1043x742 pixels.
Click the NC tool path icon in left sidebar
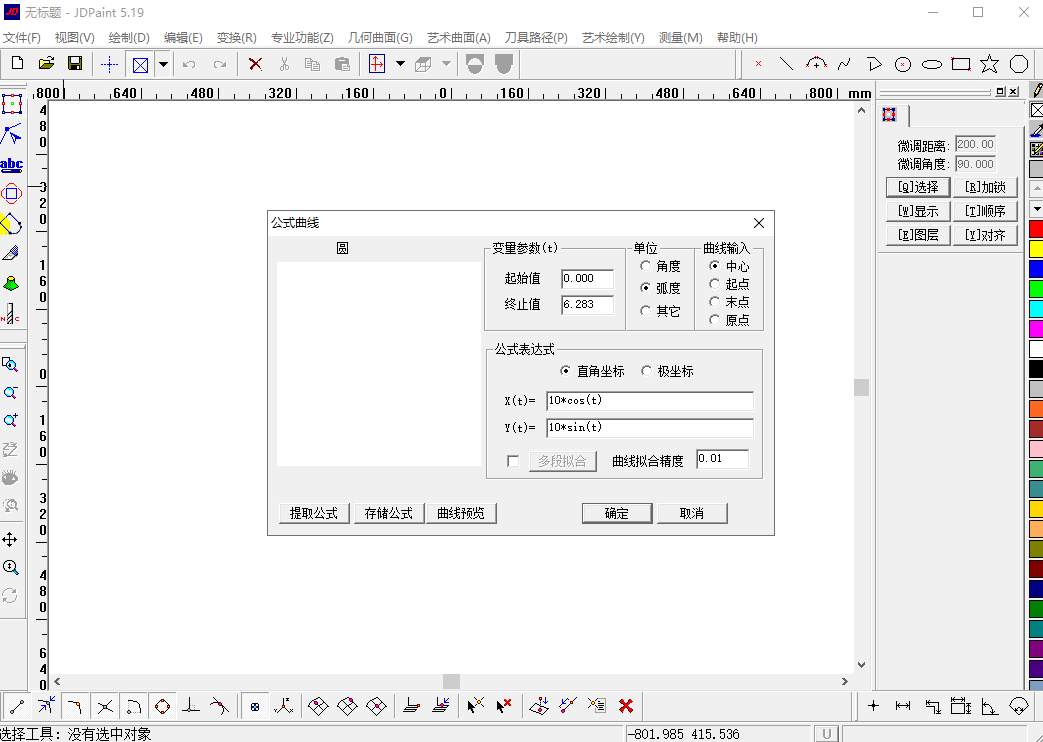[11, 313]
